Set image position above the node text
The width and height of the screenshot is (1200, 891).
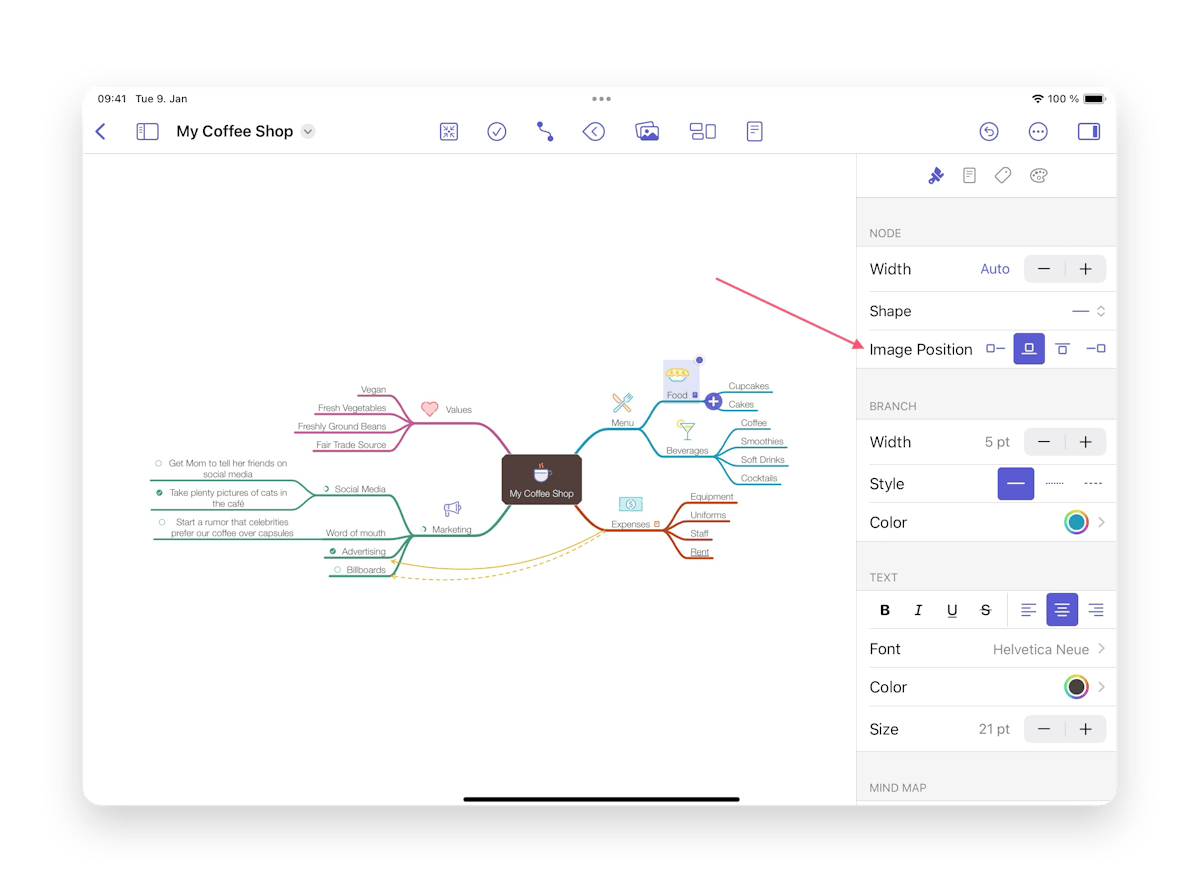click(x=1029, y=349)
